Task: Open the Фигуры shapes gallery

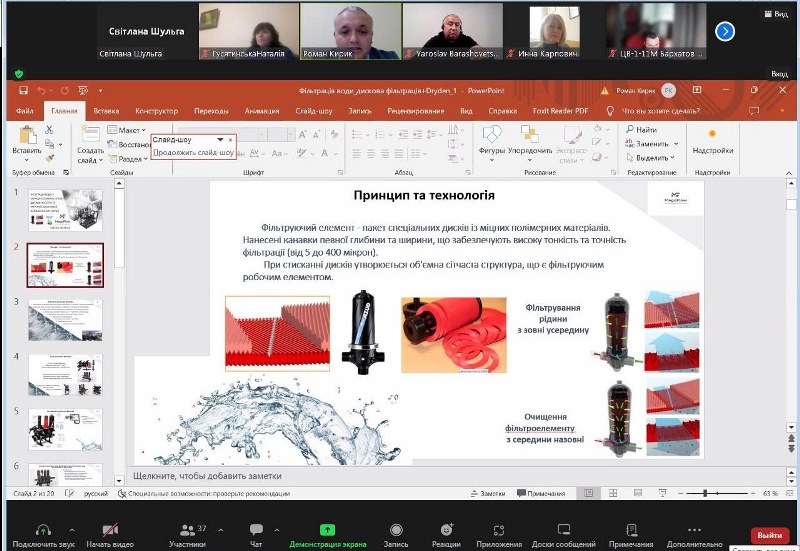Action: click(492, 144)
